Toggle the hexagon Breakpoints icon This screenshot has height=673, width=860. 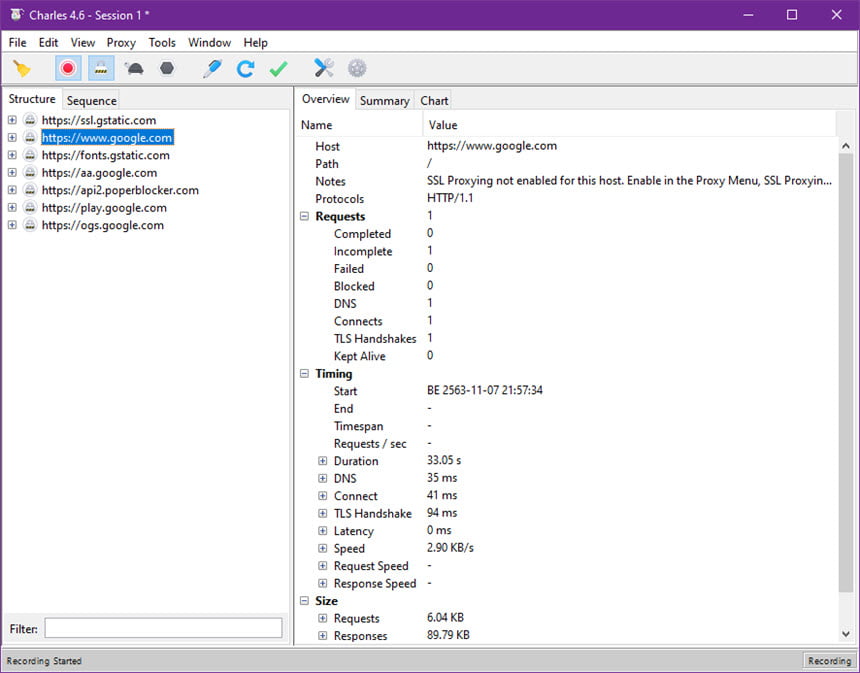167,69
